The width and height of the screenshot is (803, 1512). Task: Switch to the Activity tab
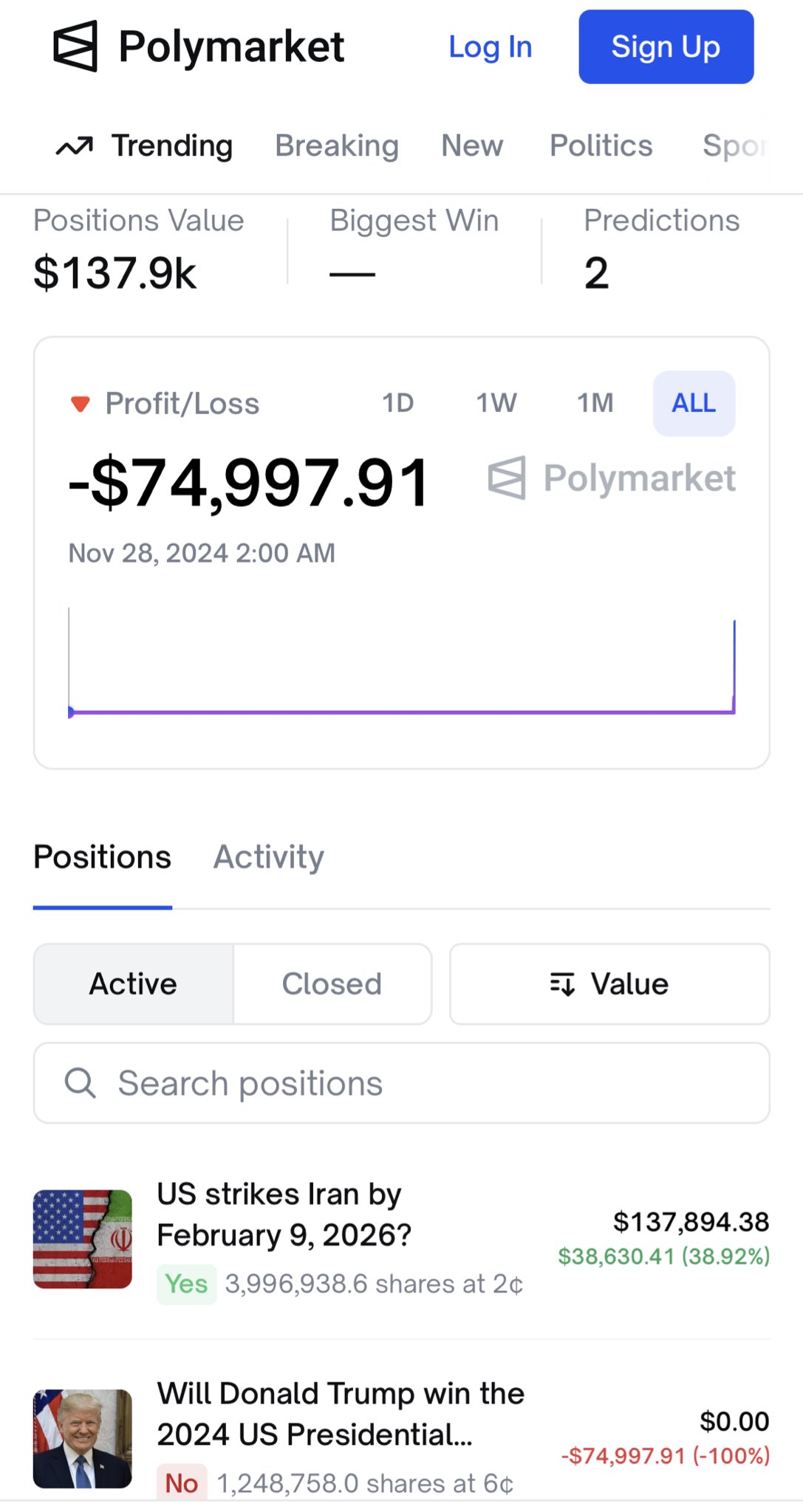pyautogui.click(x=269, y=857)
